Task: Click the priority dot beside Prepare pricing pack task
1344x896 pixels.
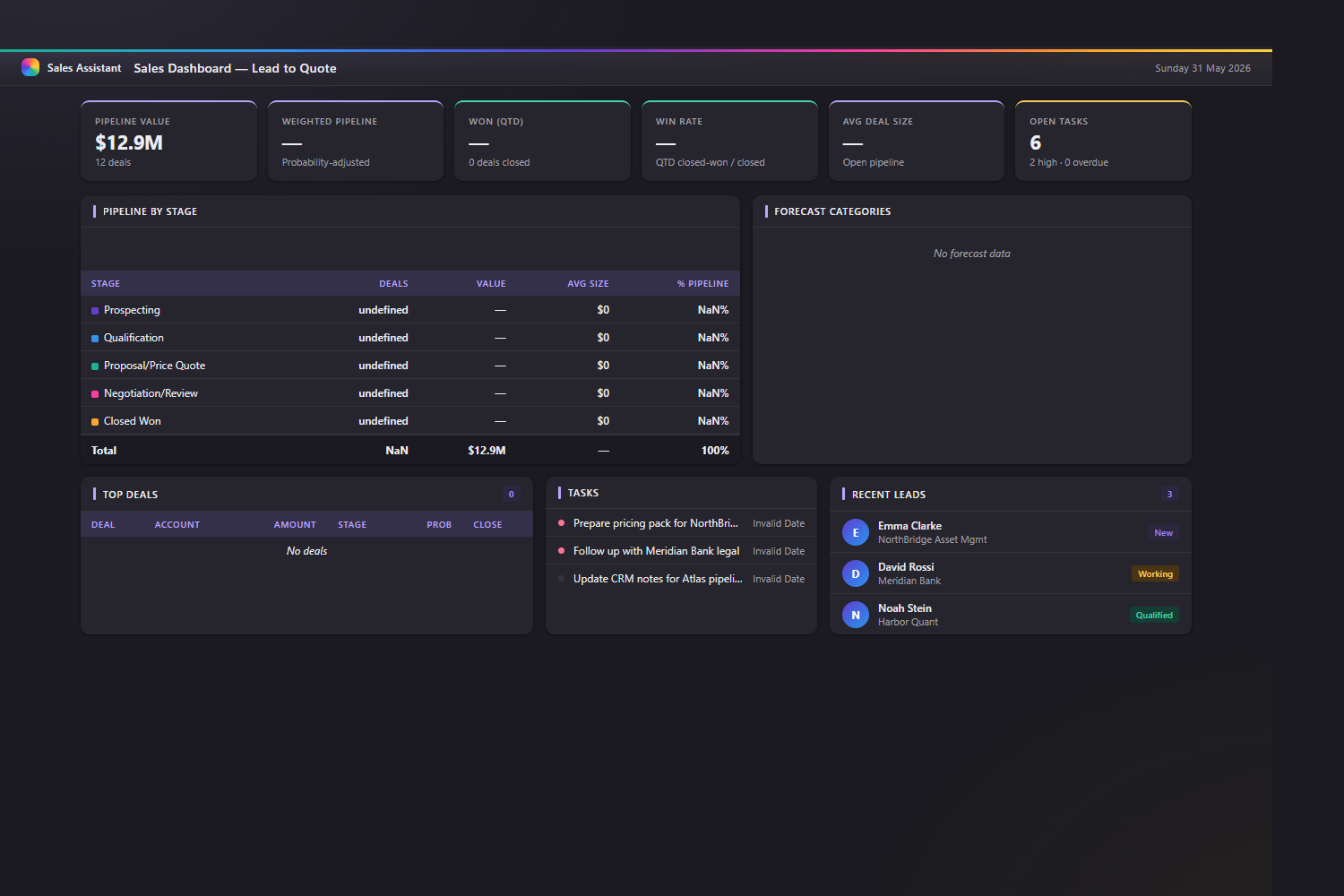Action: (x=561, y=523)
